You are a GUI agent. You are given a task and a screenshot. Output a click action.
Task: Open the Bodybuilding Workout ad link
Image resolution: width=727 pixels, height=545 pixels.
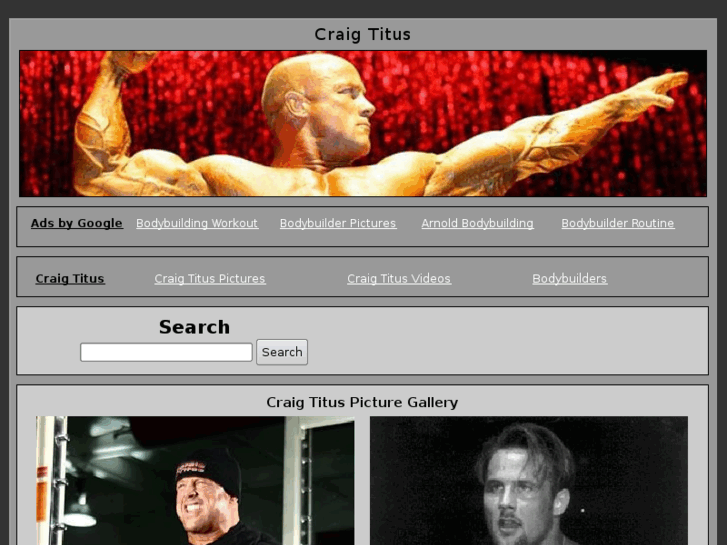(197, 223)
